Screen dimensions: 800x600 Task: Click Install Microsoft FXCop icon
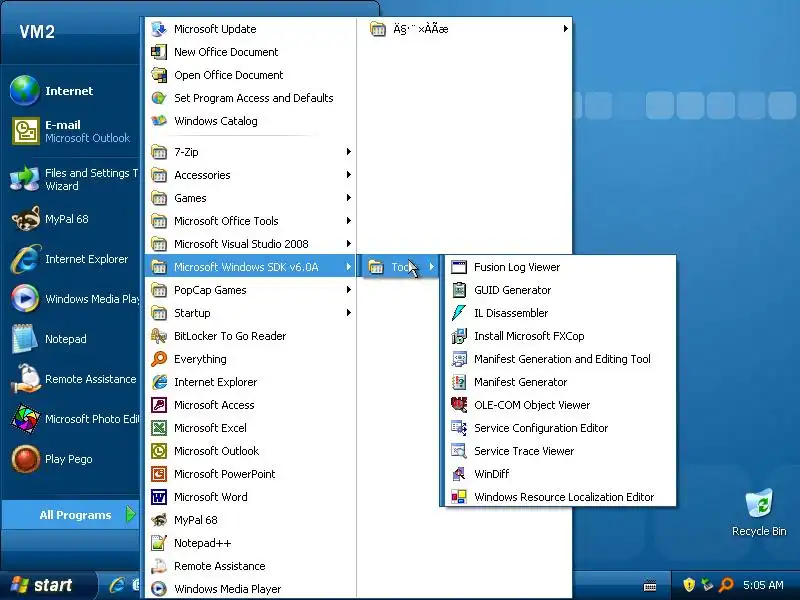(x=459, y=336)
